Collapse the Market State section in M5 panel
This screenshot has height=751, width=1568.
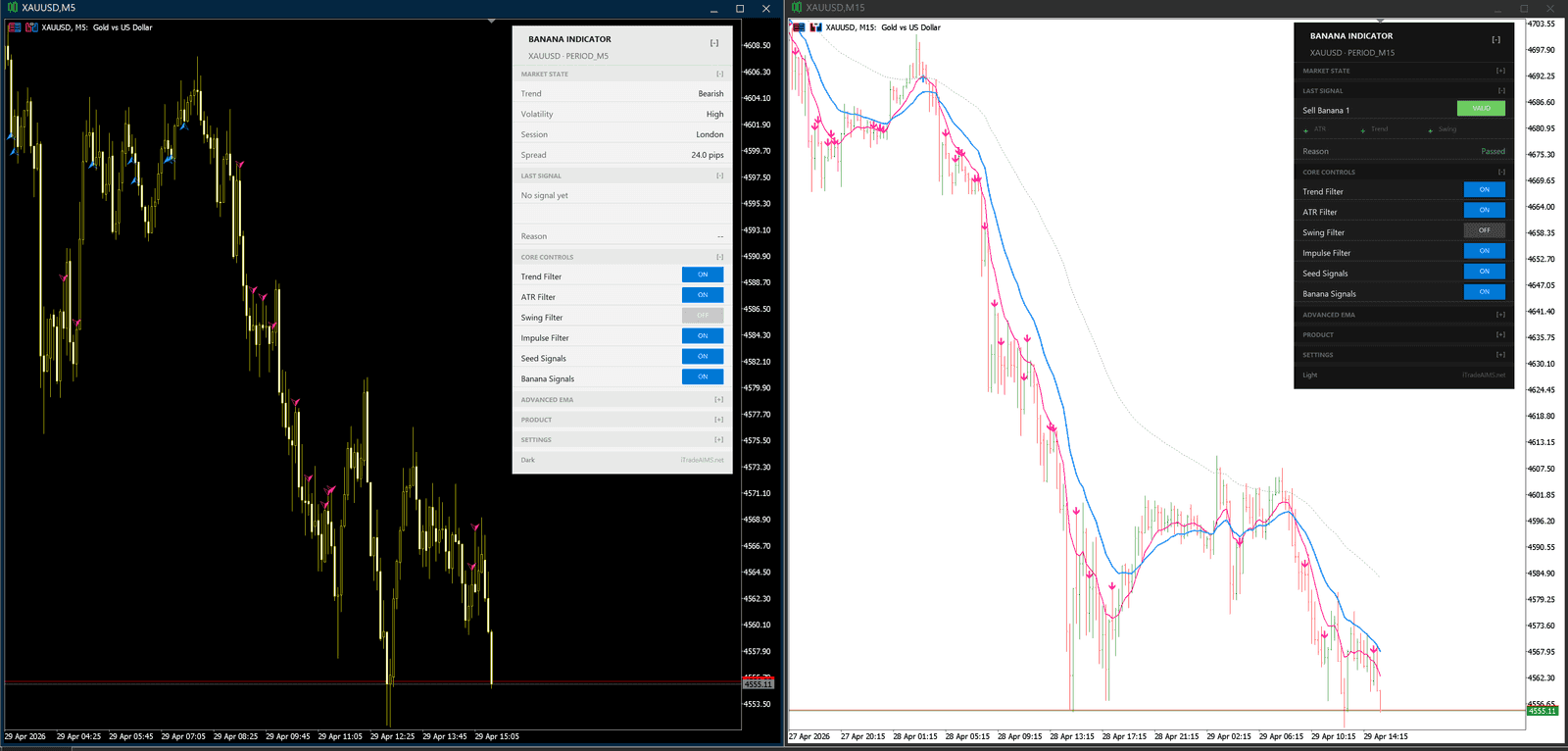719,74
